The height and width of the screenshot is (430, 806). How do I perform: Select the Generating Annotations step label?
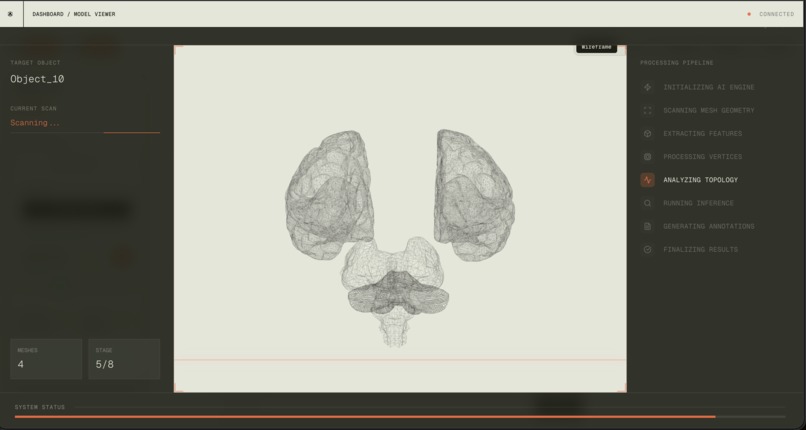click(709, 227)
